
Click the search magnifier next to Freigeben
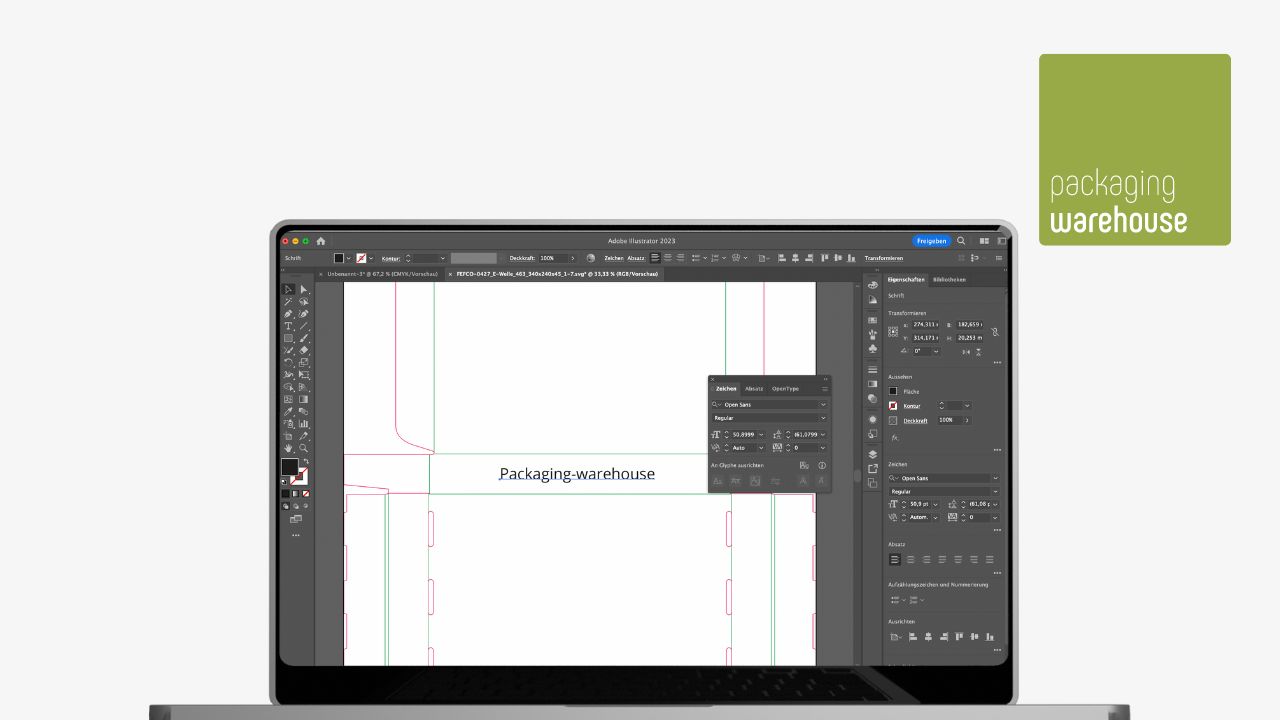click(x=961, y=241)
